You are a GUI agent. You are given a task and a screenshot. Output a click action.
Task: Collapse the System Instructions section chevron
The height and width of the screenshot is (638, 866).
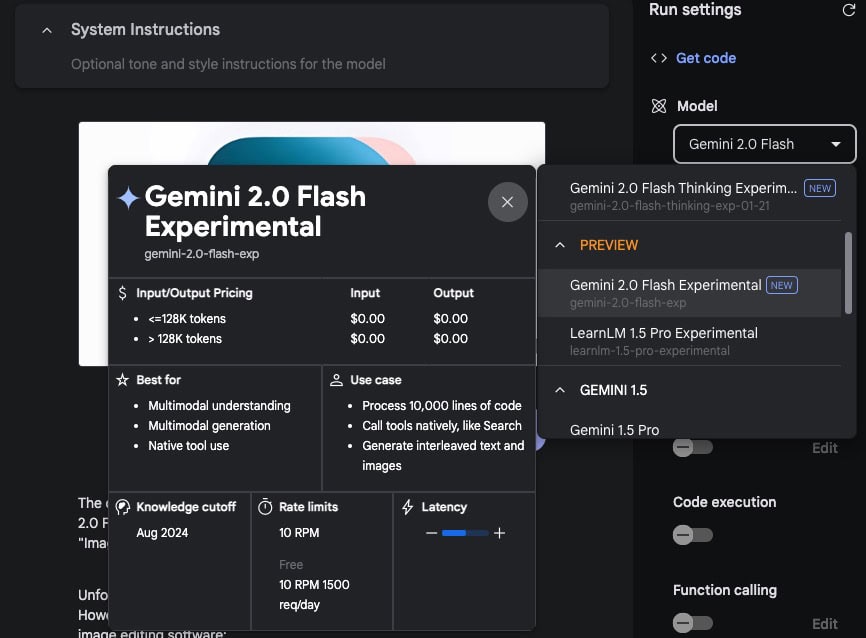pyautogui.click(x=47, y=30)
